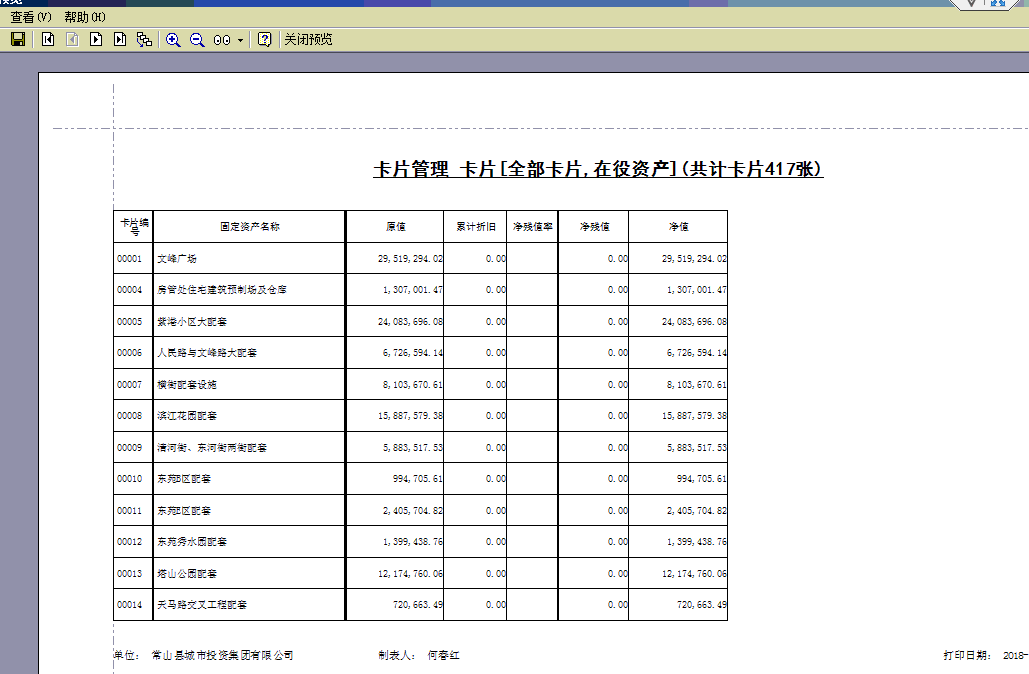
Task: Zoom in with the magnifier plus icon
Action: [x=173, y=40]
